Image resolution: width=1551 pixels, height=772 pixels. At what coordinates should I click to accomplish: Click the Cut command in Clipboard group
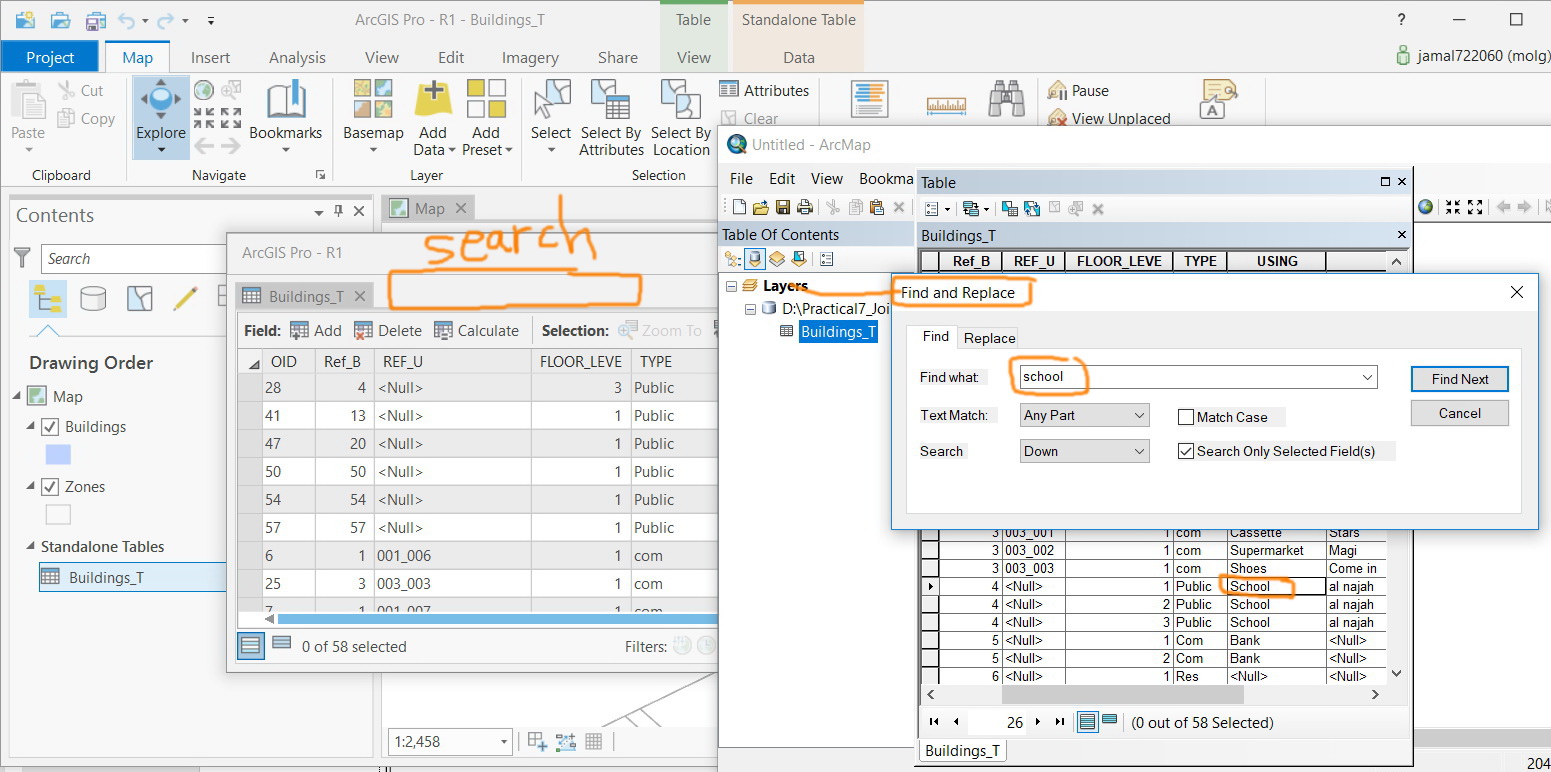coord(80,90)
